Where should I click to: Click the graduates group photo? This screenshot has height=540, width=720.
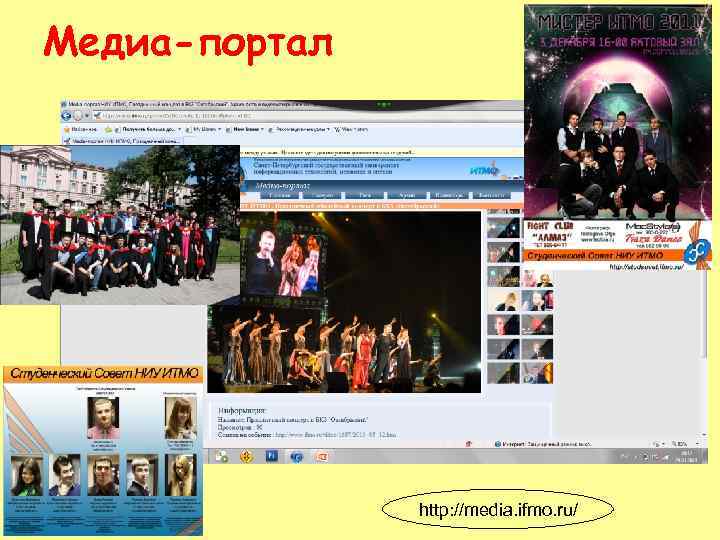click(x=120, y=225)
